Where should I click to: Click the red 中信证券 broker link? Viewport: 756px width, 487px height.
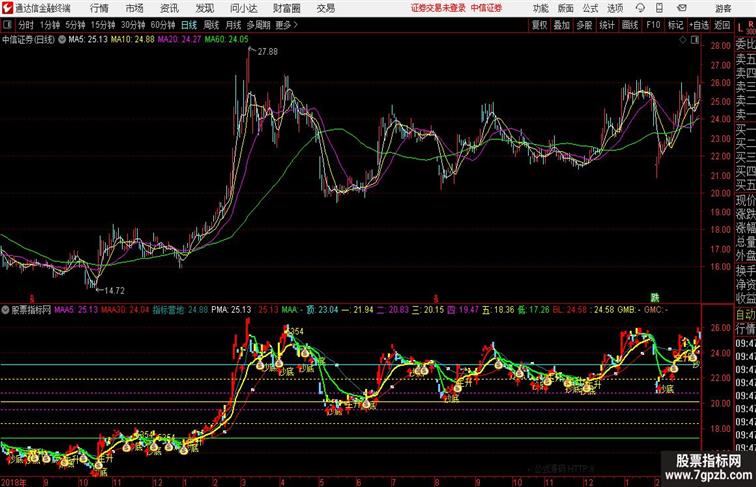pyautogui.click(x=486, y=8)
